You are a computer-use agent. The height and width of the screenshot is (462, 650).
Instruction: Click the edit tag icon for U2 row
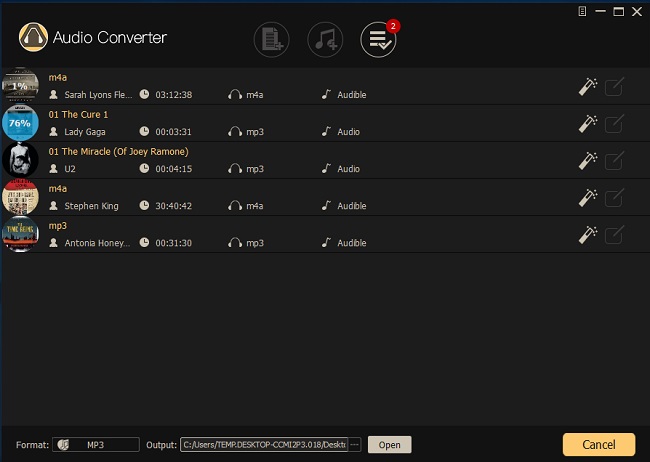click(x=614, y=160)
